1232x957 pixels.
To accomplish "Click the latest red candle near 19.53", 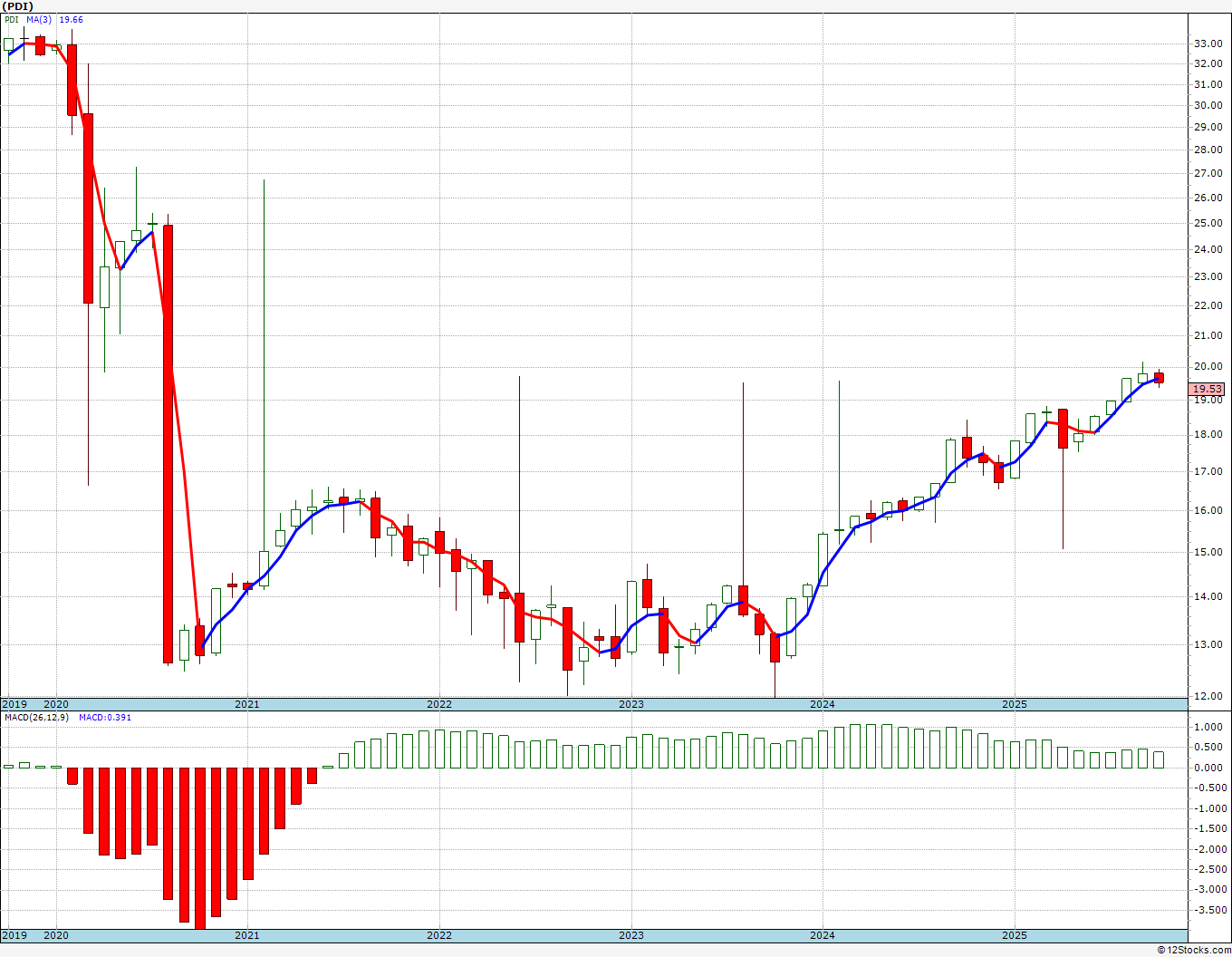I will (x=1159, y=377).
